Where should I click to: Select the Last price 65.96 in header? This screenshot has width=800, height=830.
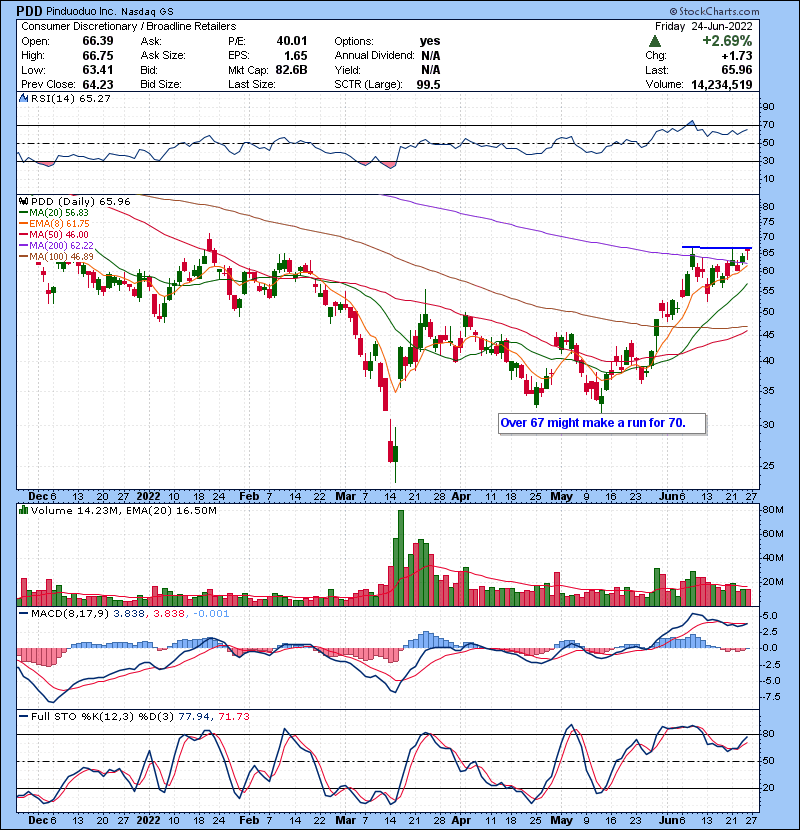pyautogui.click(x=737, y=70)
